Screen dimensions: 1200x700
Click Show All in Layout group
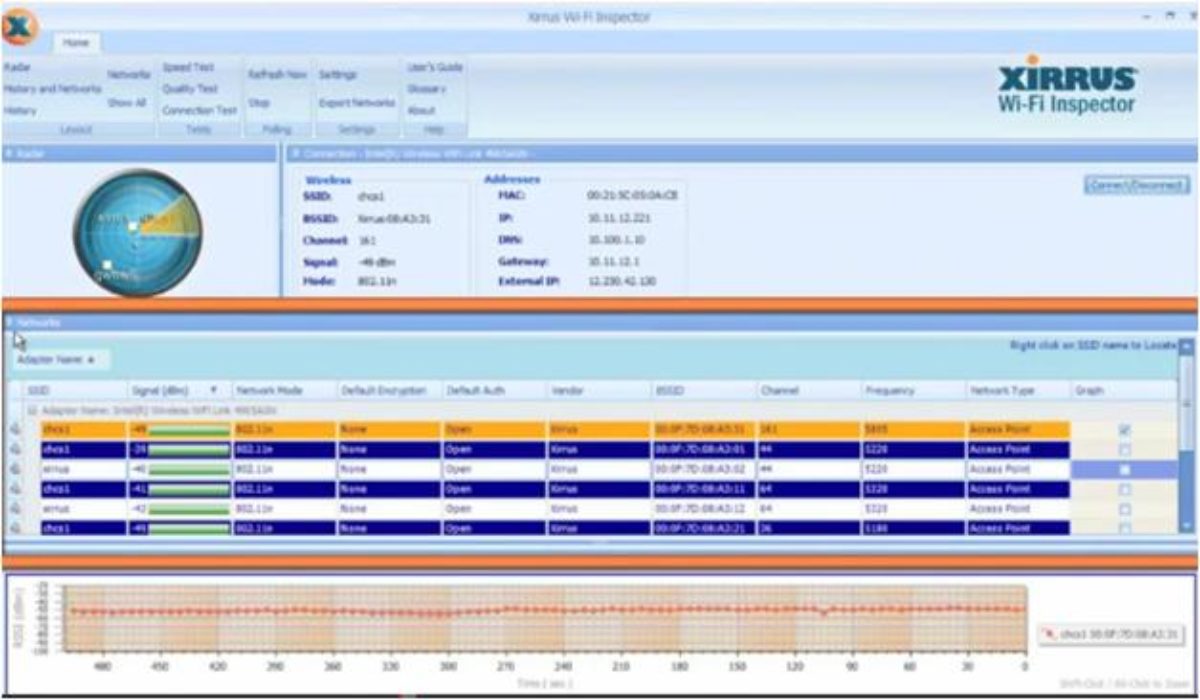click(127, 102)
